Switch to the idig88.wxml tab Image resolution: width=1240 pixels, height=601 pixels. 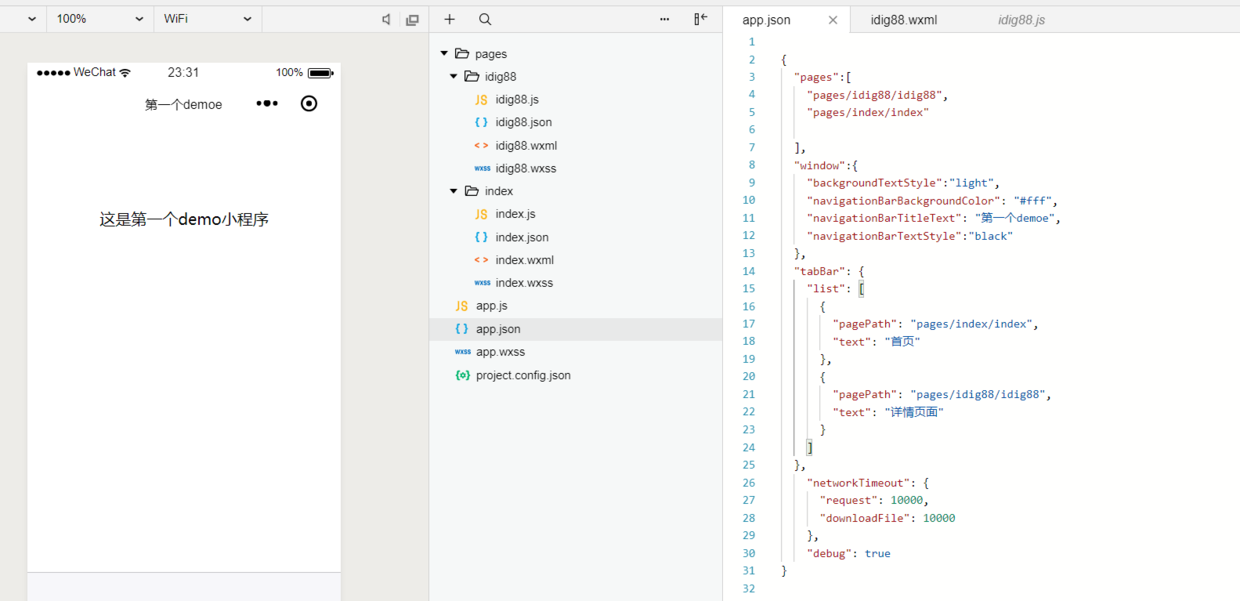903,20
